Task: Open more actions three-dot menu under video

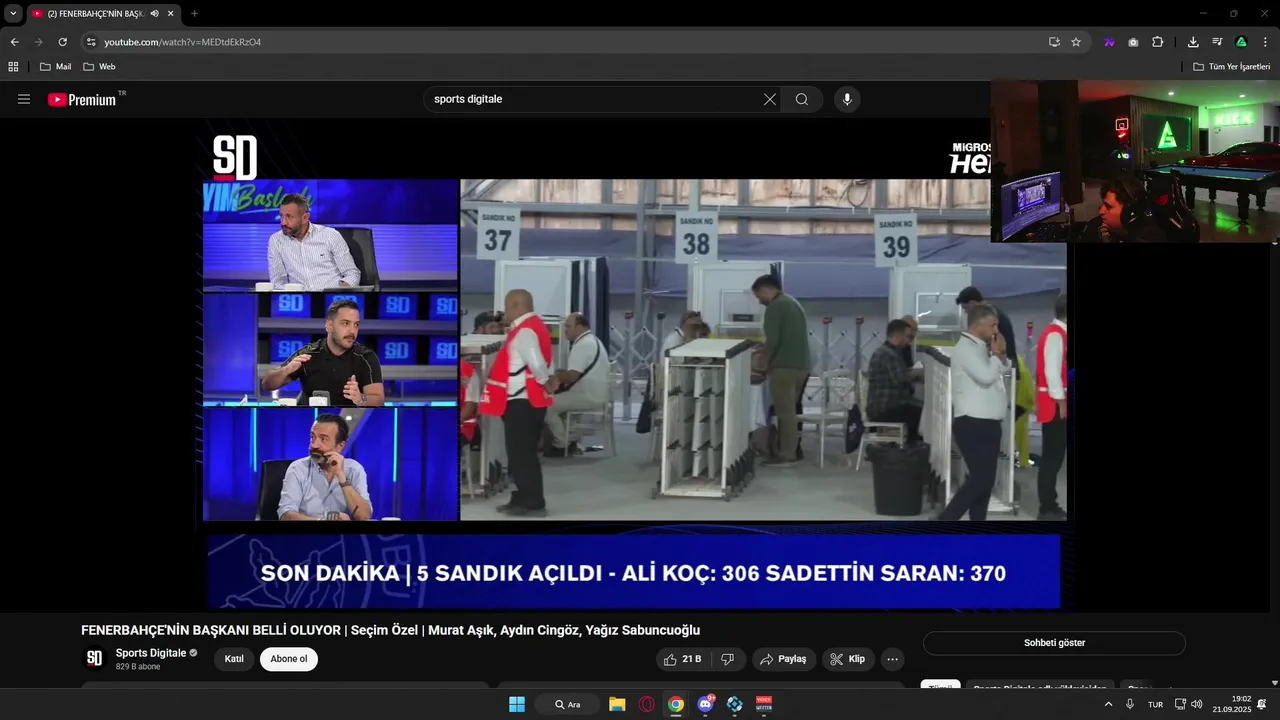Action: tap(893, 659)
